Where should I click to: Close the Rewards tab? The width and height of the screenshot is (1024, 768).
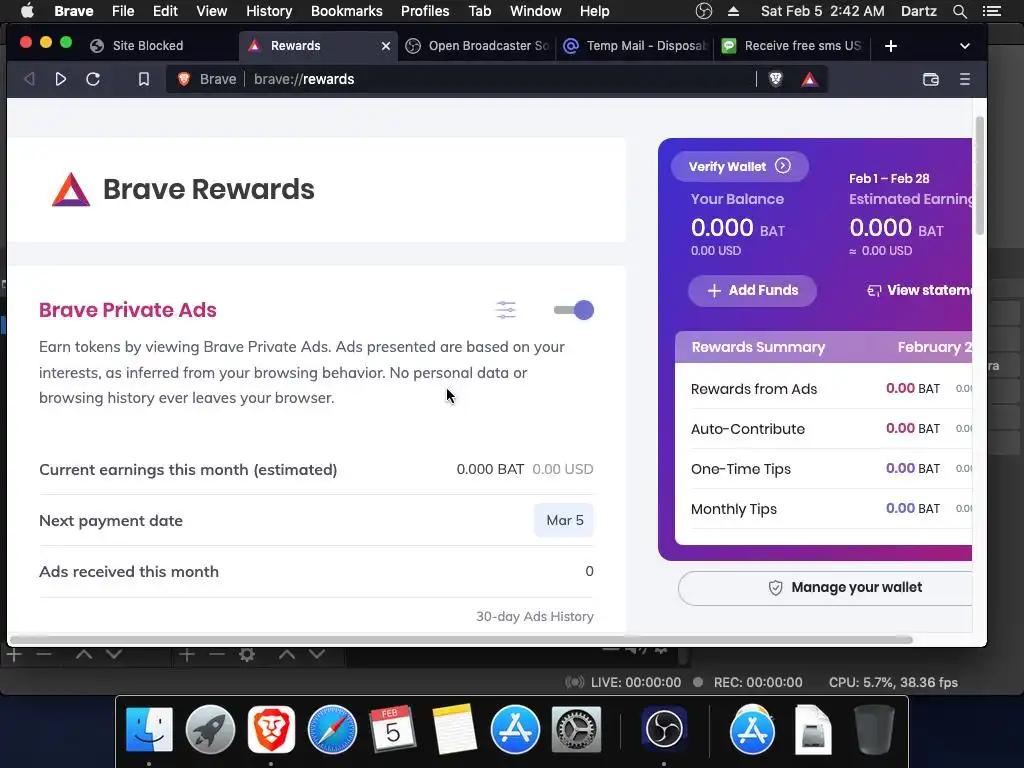pyautogui.click(x=385, y=46)
